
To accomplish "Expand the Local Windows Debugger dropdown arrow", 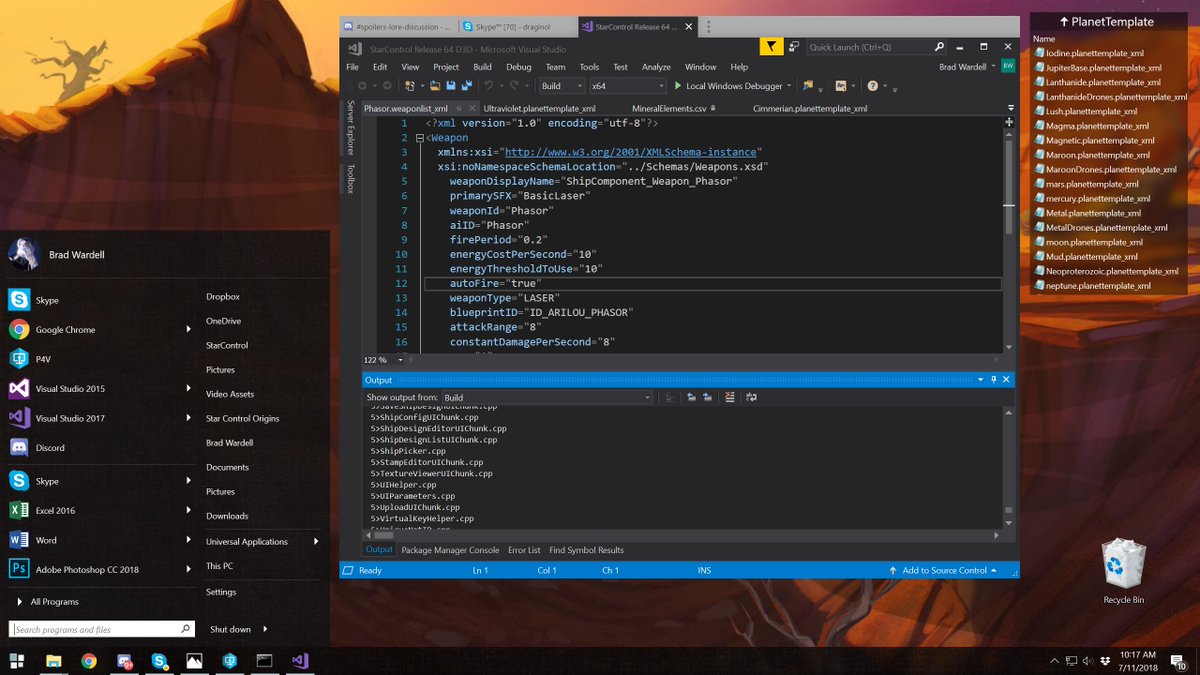I will 789,86.
